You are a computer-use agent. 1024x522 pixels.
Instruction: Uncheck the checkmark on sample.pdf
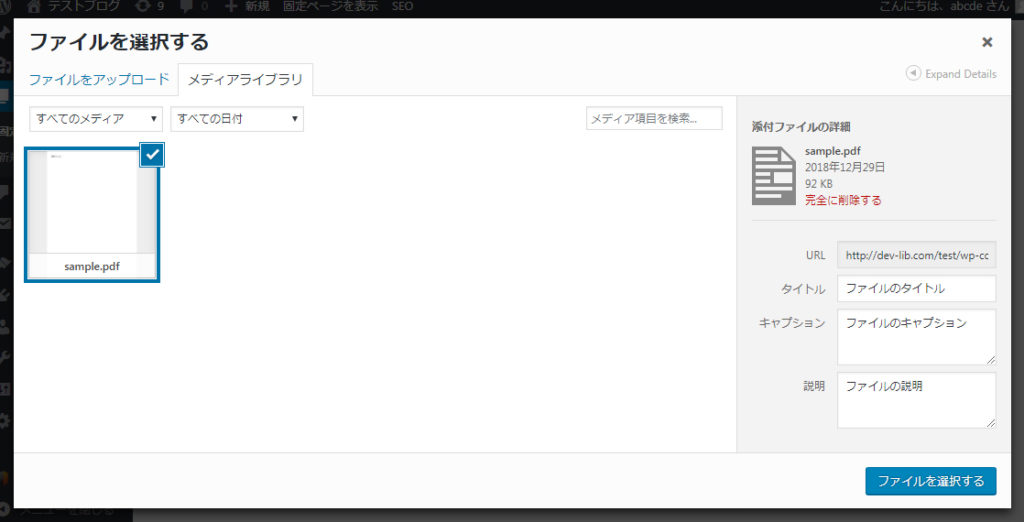pos(151,154)
